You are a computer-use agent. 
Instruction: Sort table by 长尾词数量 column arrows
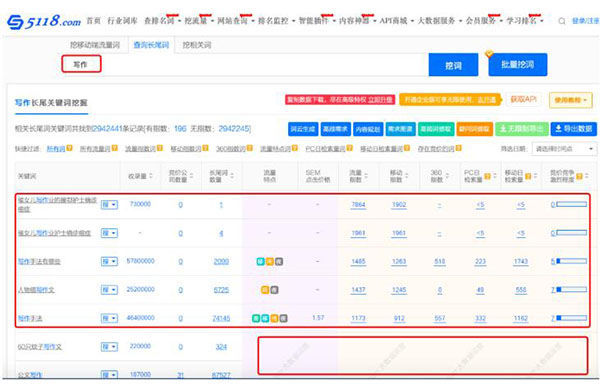click(x=232, y=176)
